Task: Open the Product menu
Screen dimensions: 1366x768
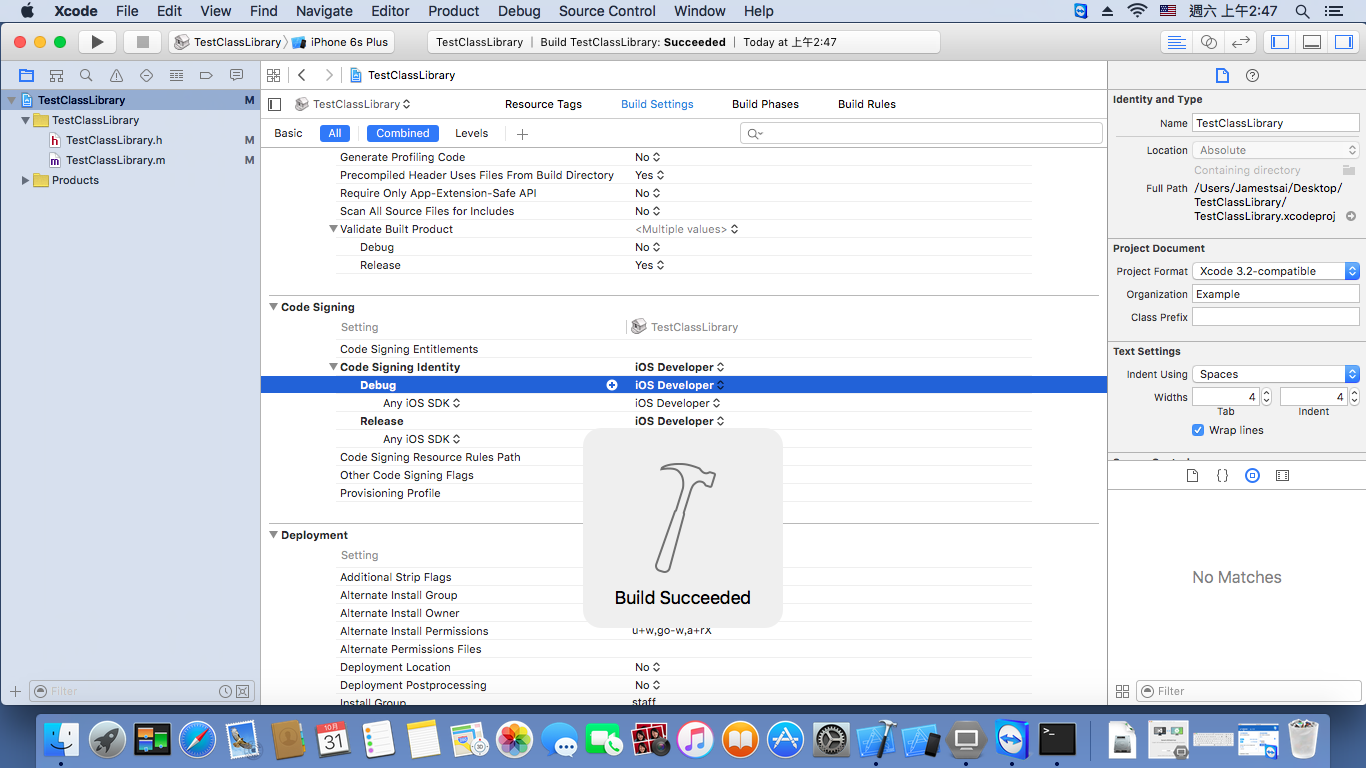Action: [454, 11]
